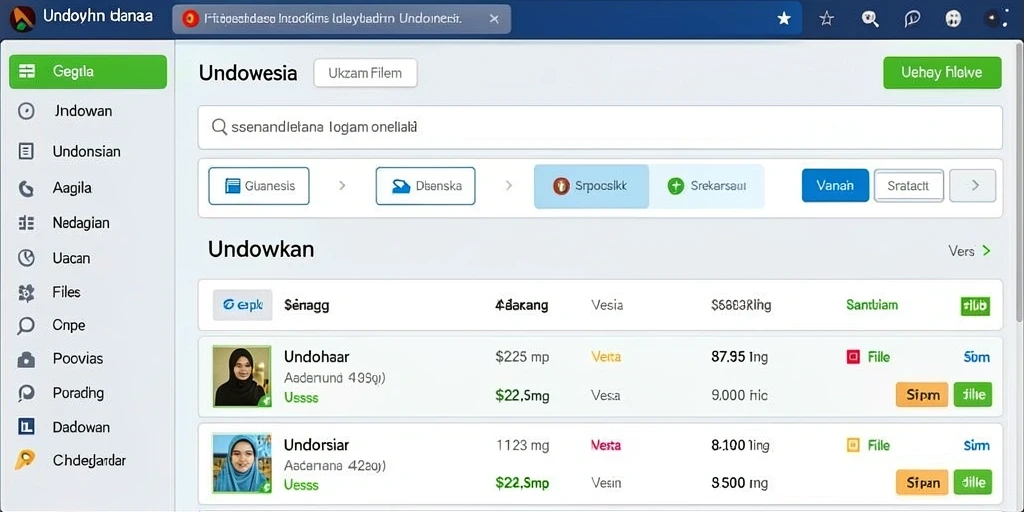Viewport: 1024px width, 512px height.
Task: Select the Gluanesis filter chip
Action: pos(259,186)
